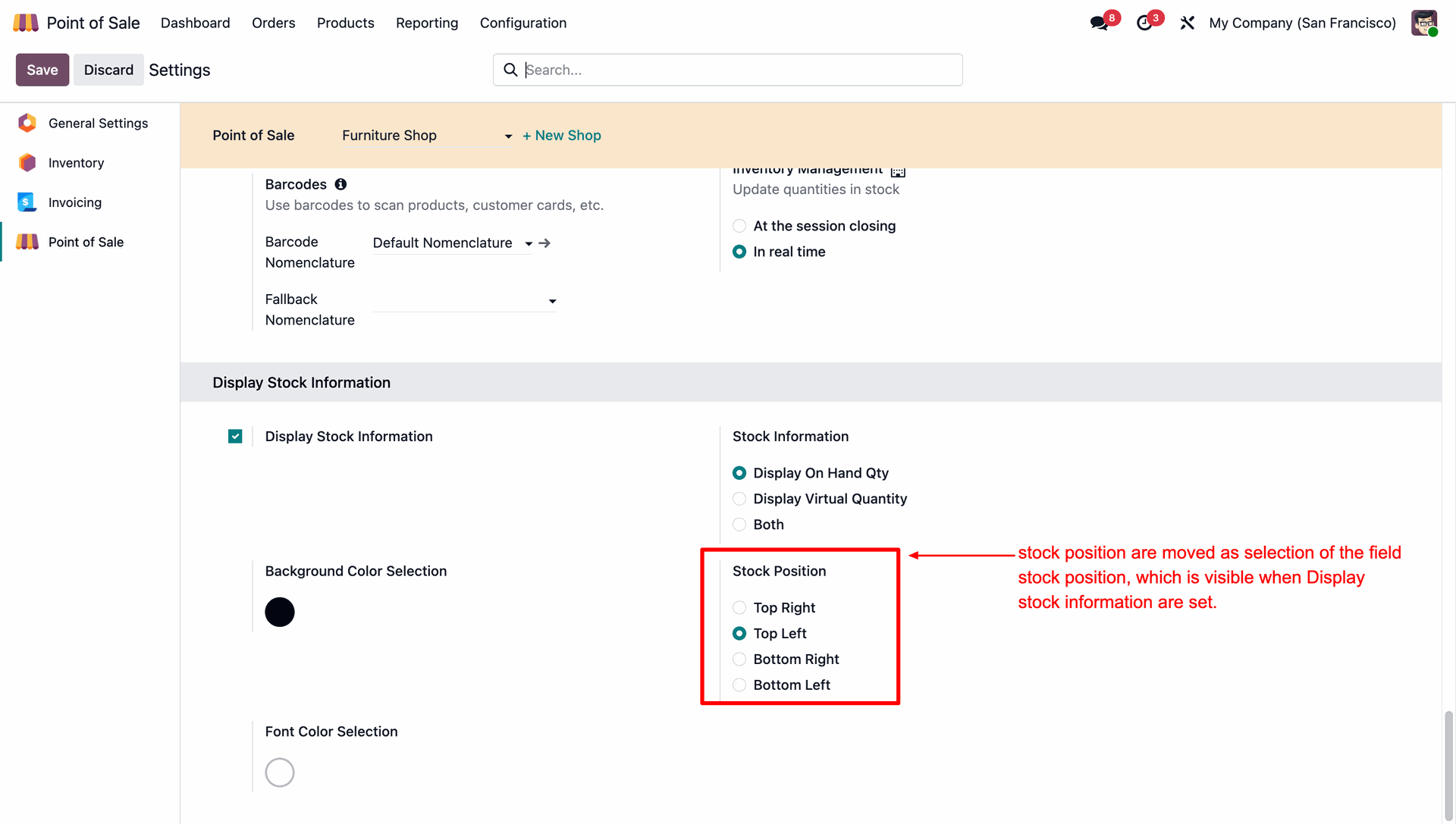Click the + New Shop link
The height and width of the screenshot is (824, 1456).
561,136
